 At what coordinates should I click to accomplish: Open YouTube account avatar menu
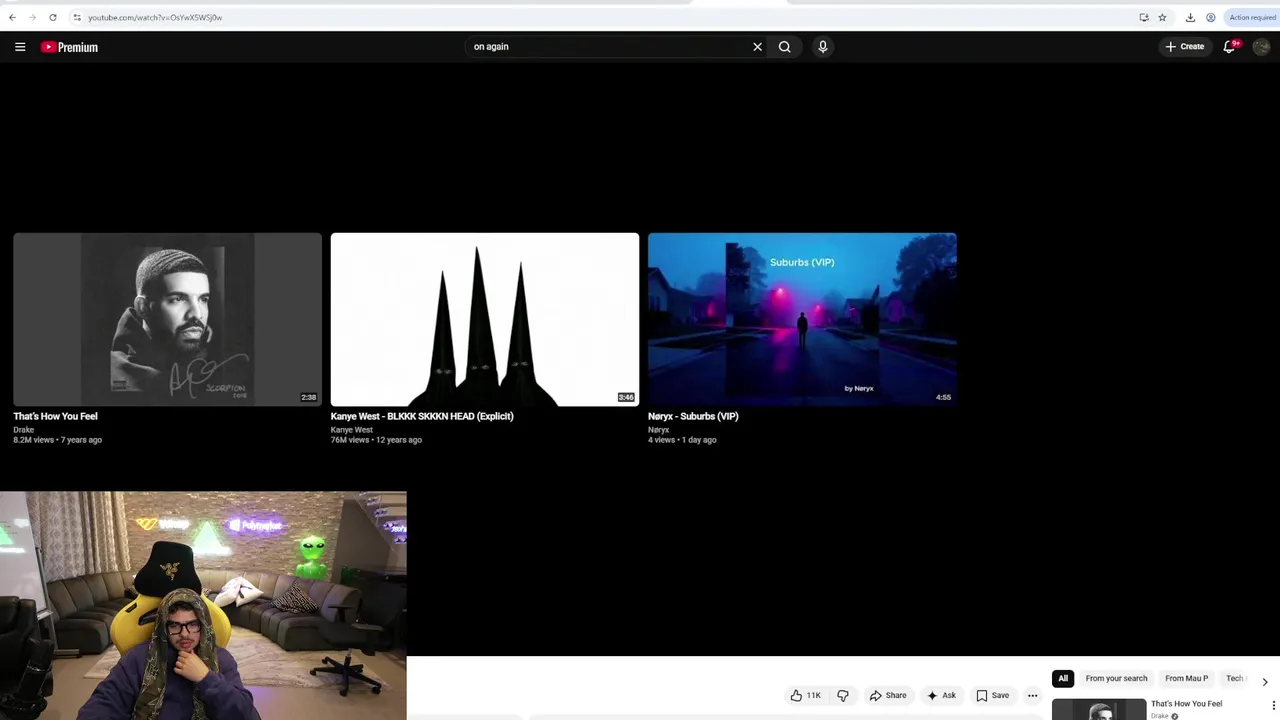point(1261,47)
